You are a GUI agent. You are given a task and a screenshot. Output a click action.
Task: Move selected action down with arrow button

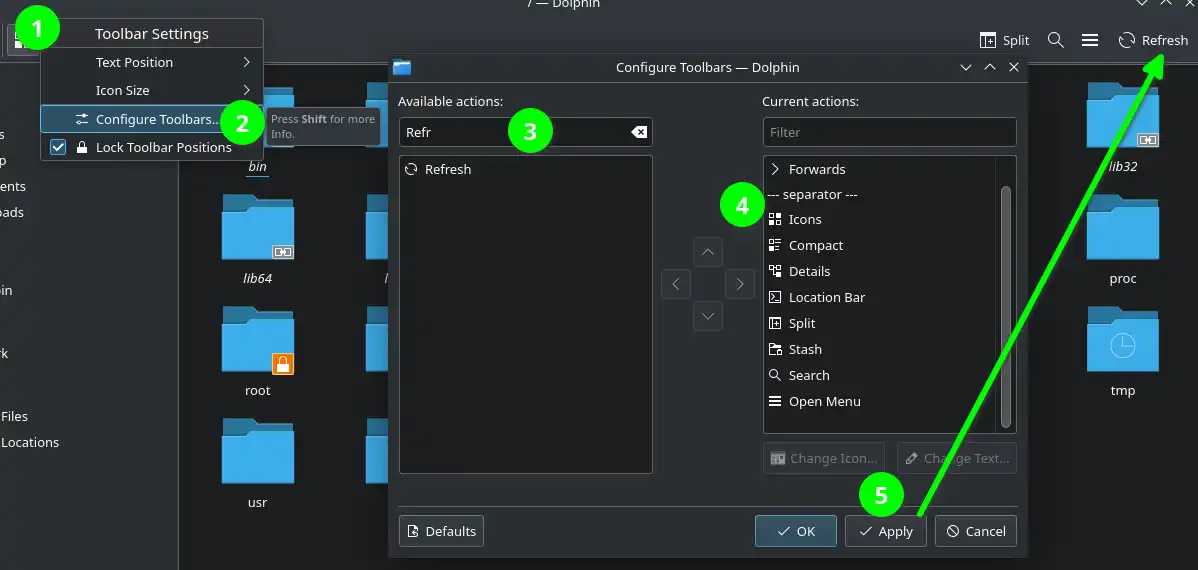point(707,316)
